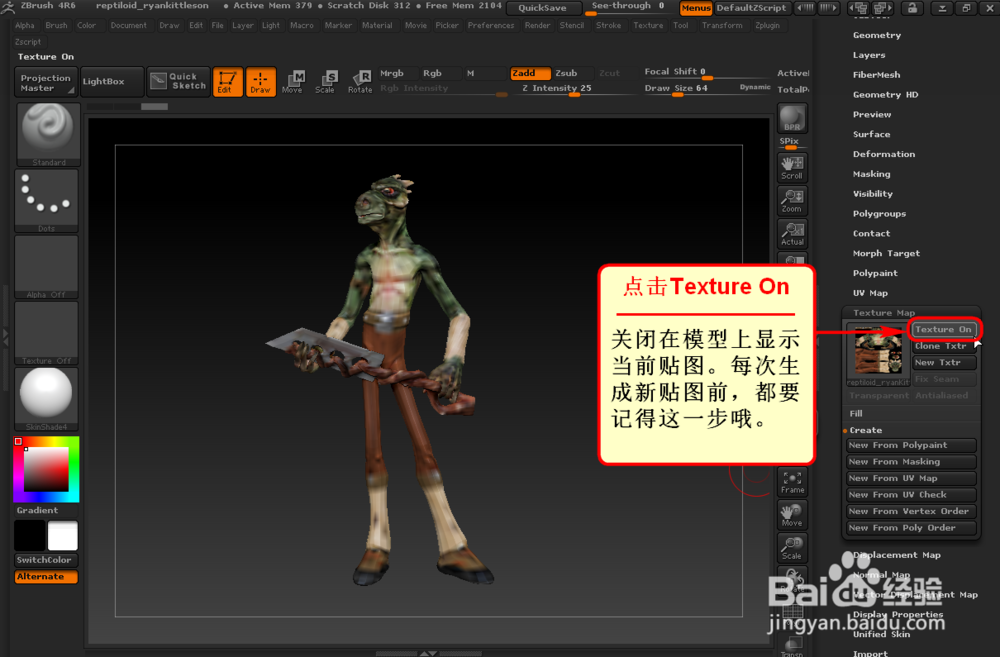The image size is (1000, 657).
Task: Click the BPR render button
Action: coord(792,119)
